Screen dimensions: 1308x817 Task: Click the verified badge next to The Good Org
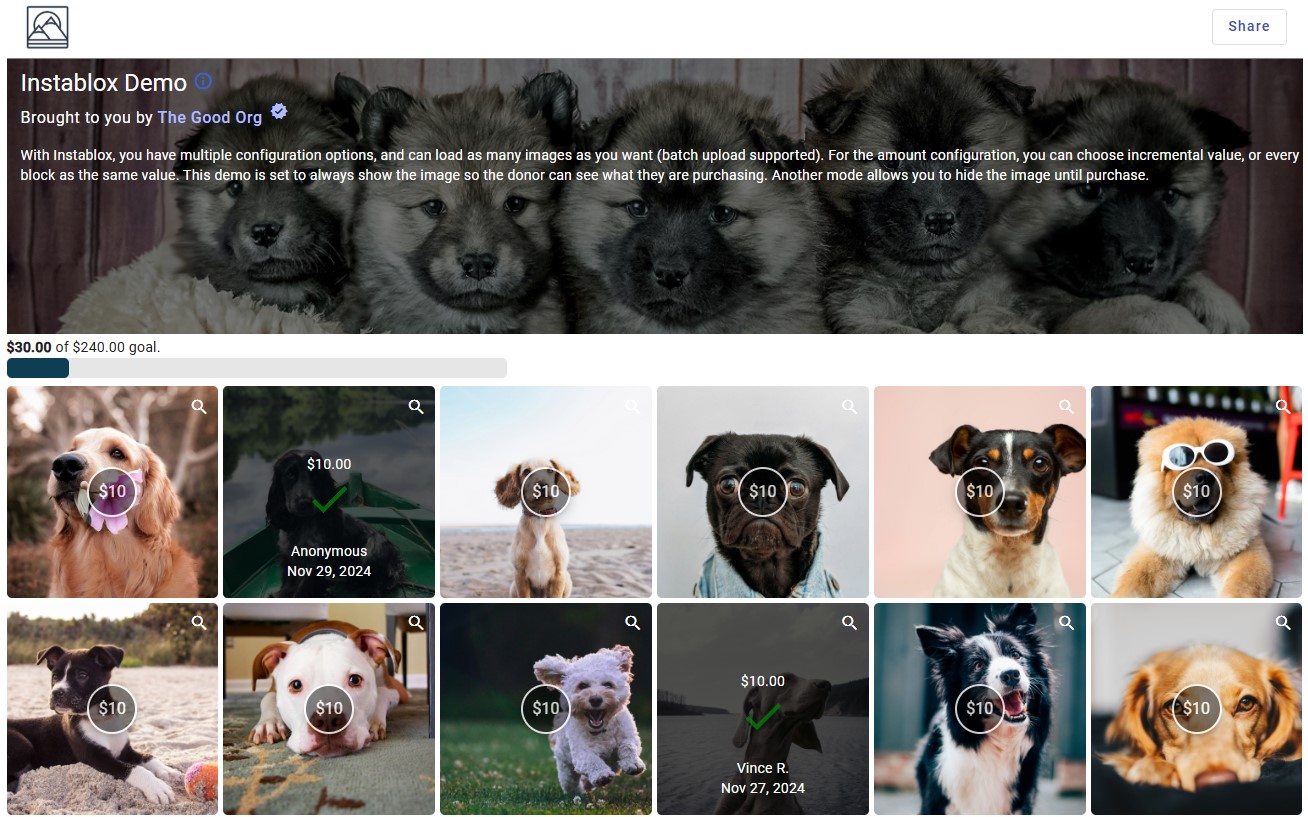[279, 112]
